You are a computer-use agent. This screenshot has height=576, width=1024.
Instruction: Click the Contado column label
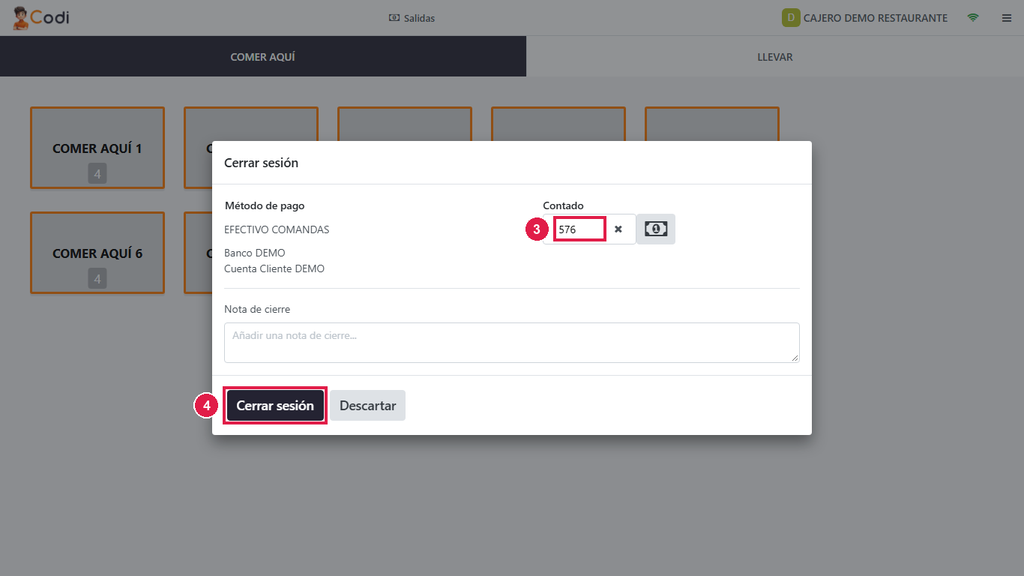click(x=563, y=206)
